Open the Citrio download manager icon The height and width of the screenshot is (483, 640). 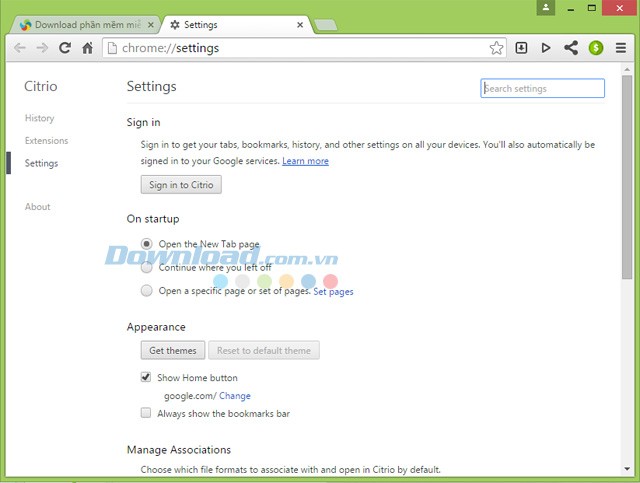pos(521,47)
